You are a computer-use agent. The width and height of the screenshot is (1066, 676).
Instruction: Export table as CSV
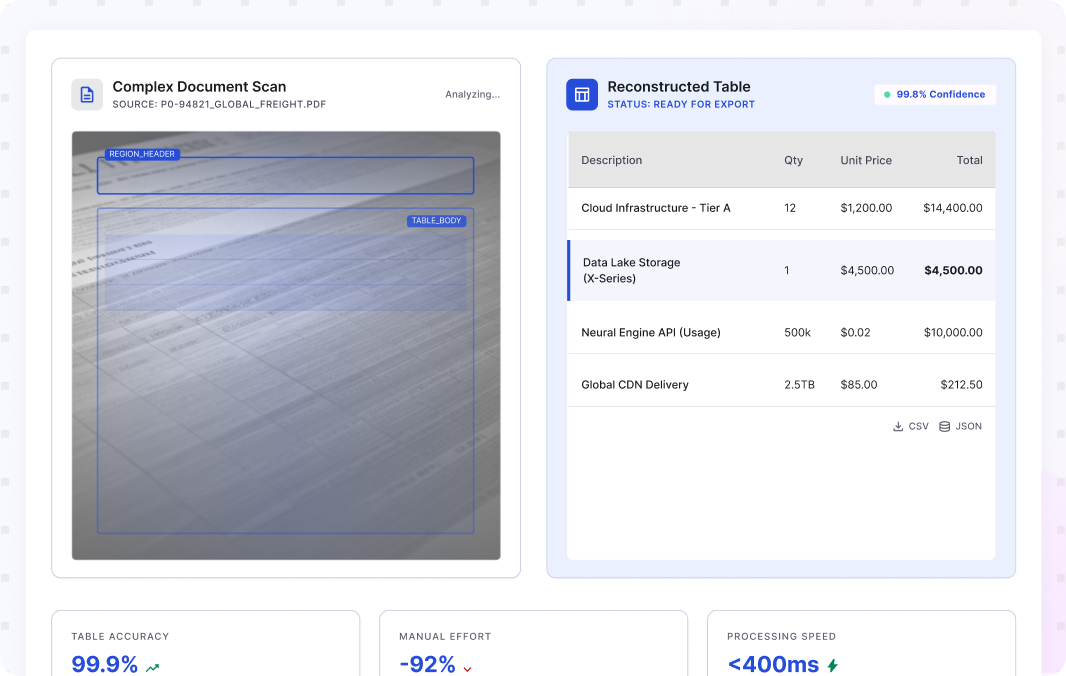910,426
